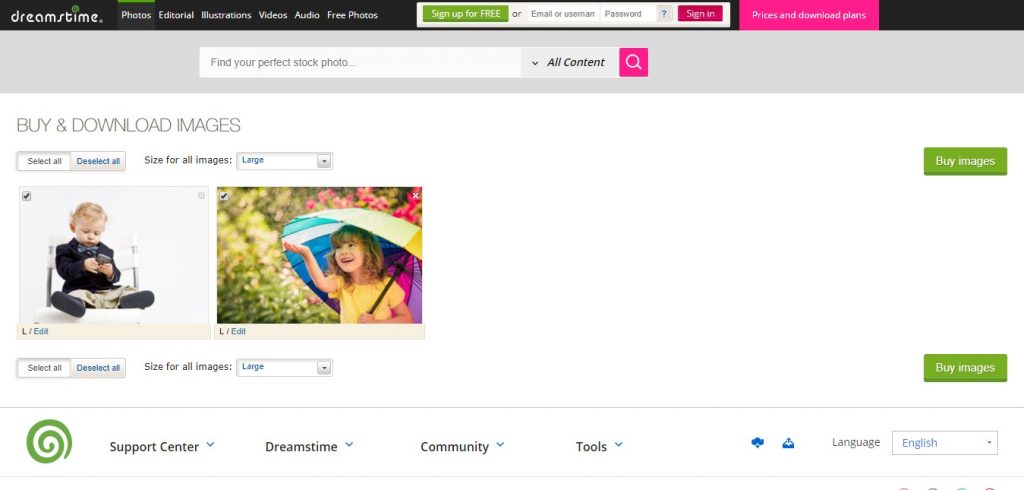Click the stock photo search field
The width and height of the screenshot is (1024, 490).
(360, 62)
